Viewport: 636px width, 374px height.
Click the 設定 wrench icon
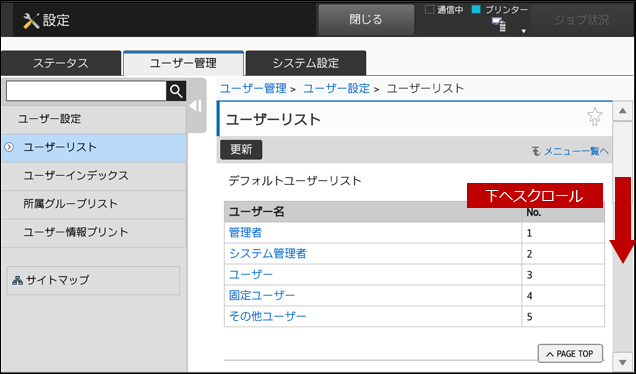tap(31, 21)
